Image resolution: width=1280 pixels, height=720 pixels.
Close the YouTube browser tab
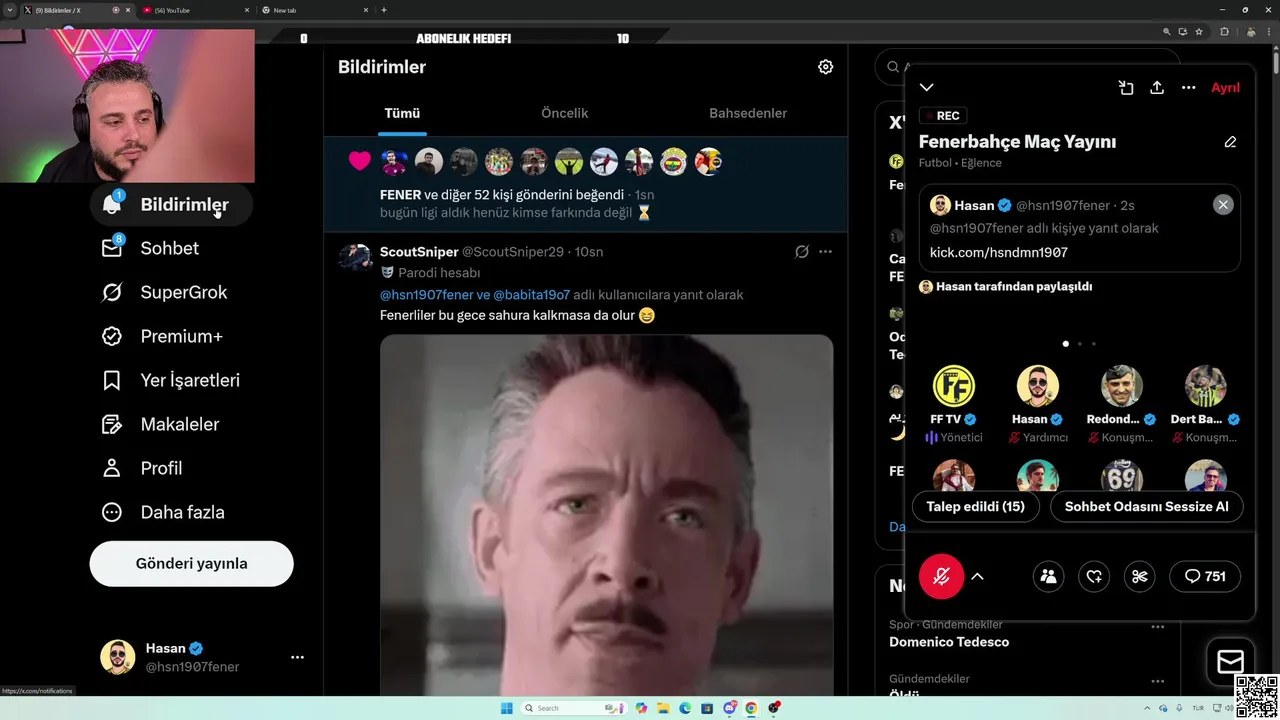246,10
